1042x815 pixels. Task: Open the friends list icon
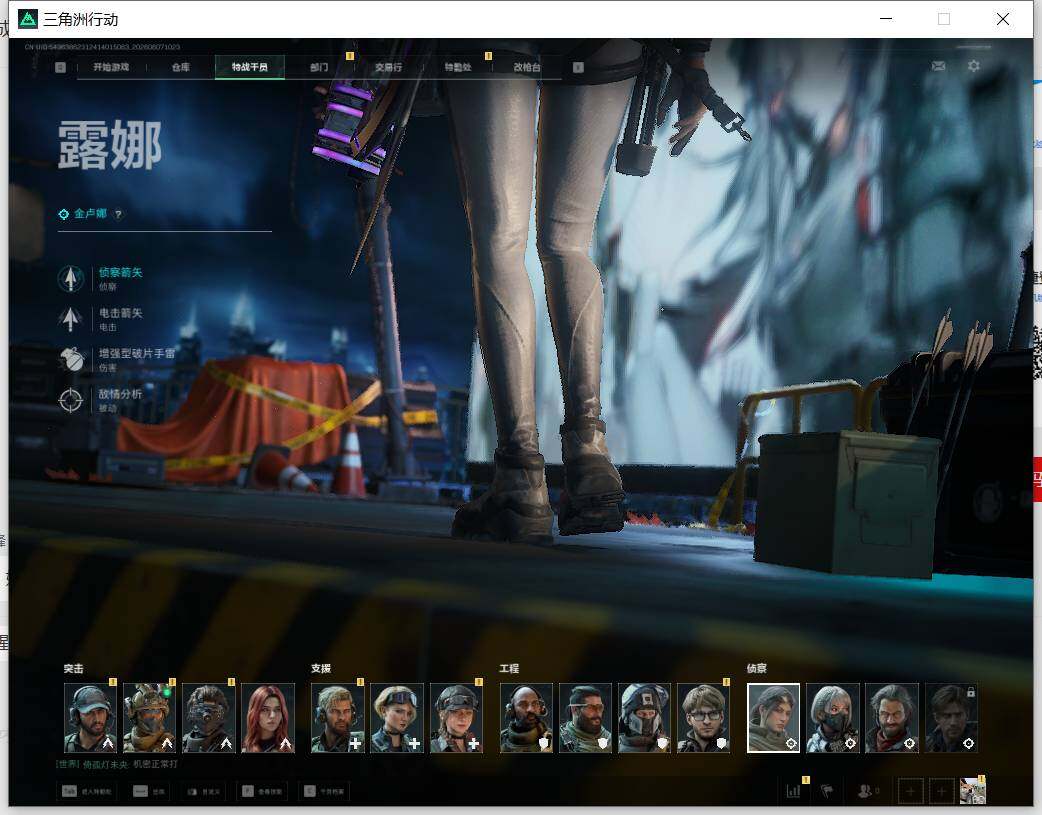pyautogui.click(x=867, y=791)
